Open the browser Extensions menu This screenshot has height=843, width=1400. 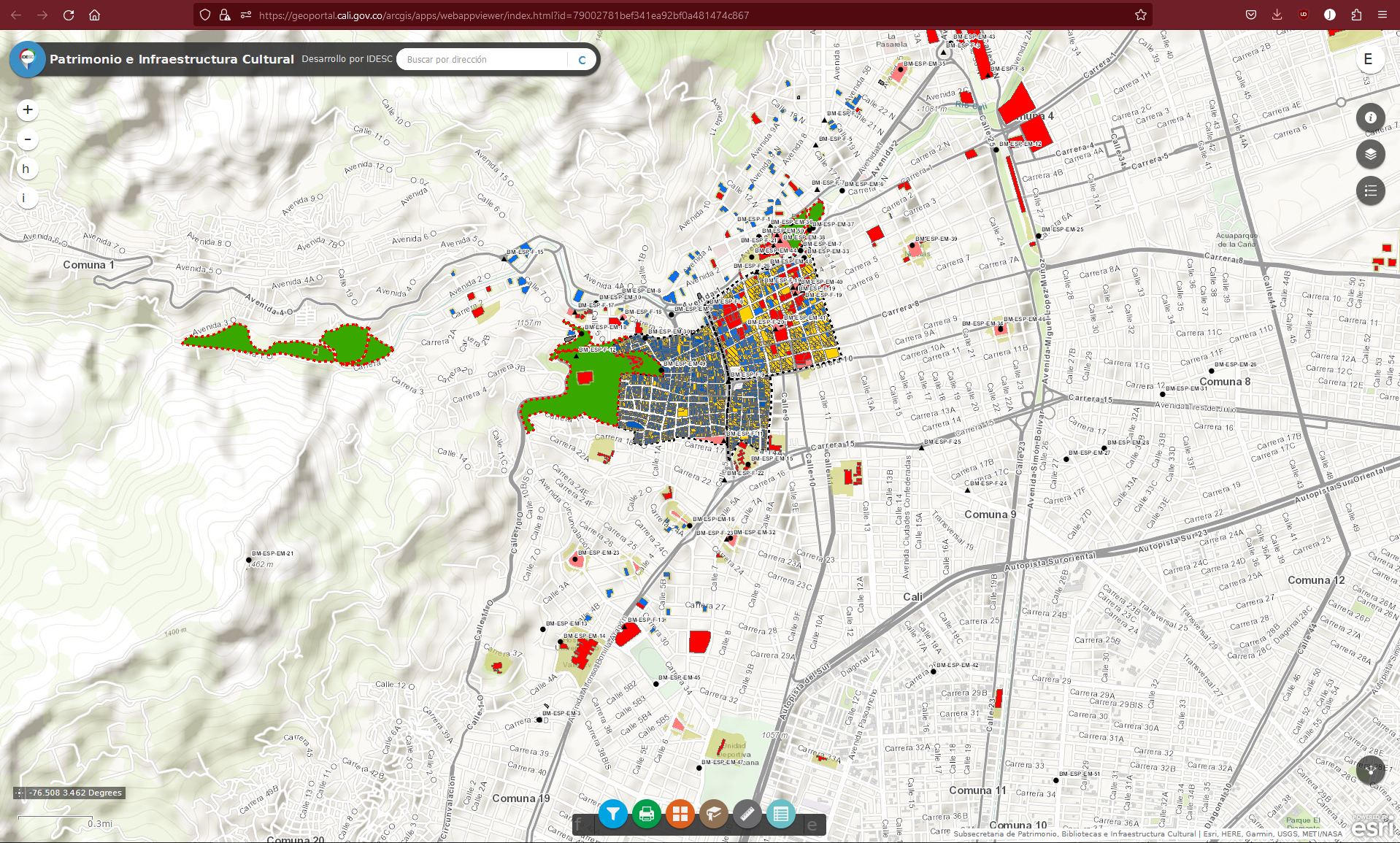point(1356,15)
